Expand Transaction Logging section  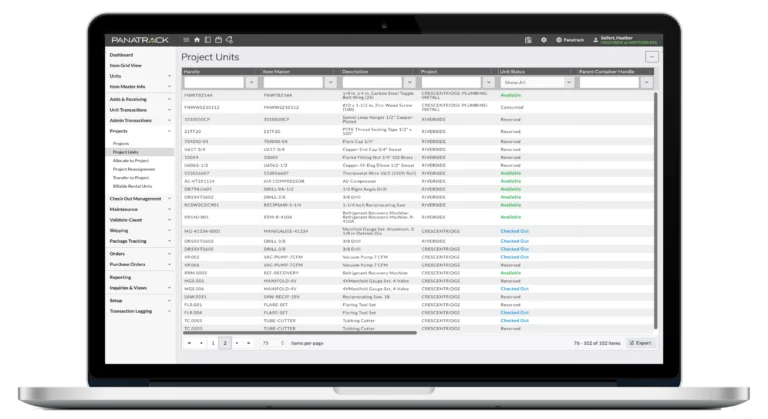140,311
